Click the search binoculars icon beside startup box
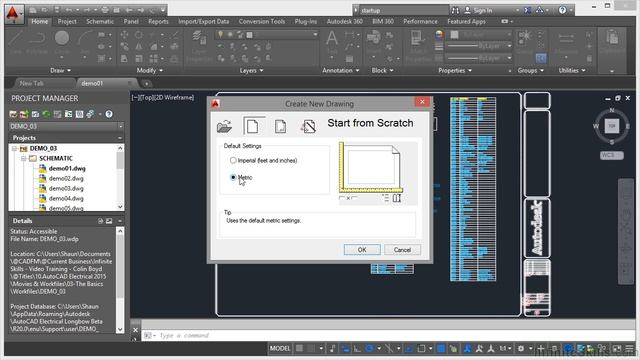Screen dimensions: 640x360 456,10
